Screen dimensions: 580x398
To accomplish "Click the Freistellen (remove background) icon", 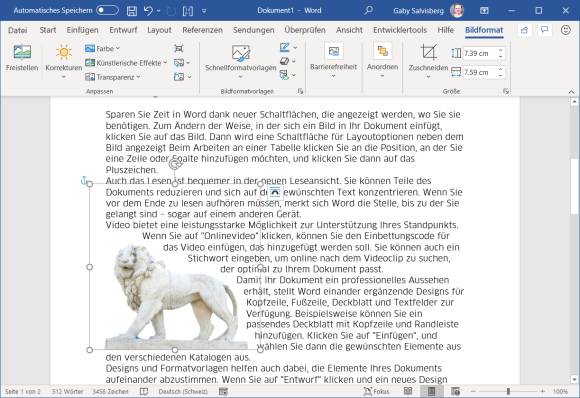I will tap(22, 52).
